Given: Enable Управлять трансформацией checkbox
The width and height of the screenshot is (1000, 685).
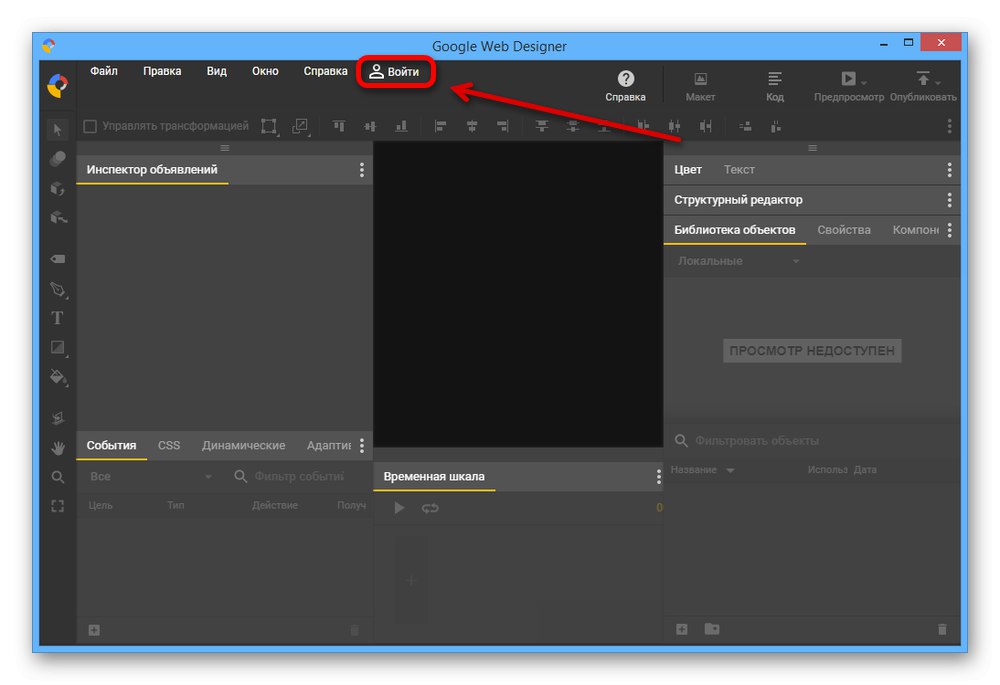Looking at the screenshot, I should point(90,126).
